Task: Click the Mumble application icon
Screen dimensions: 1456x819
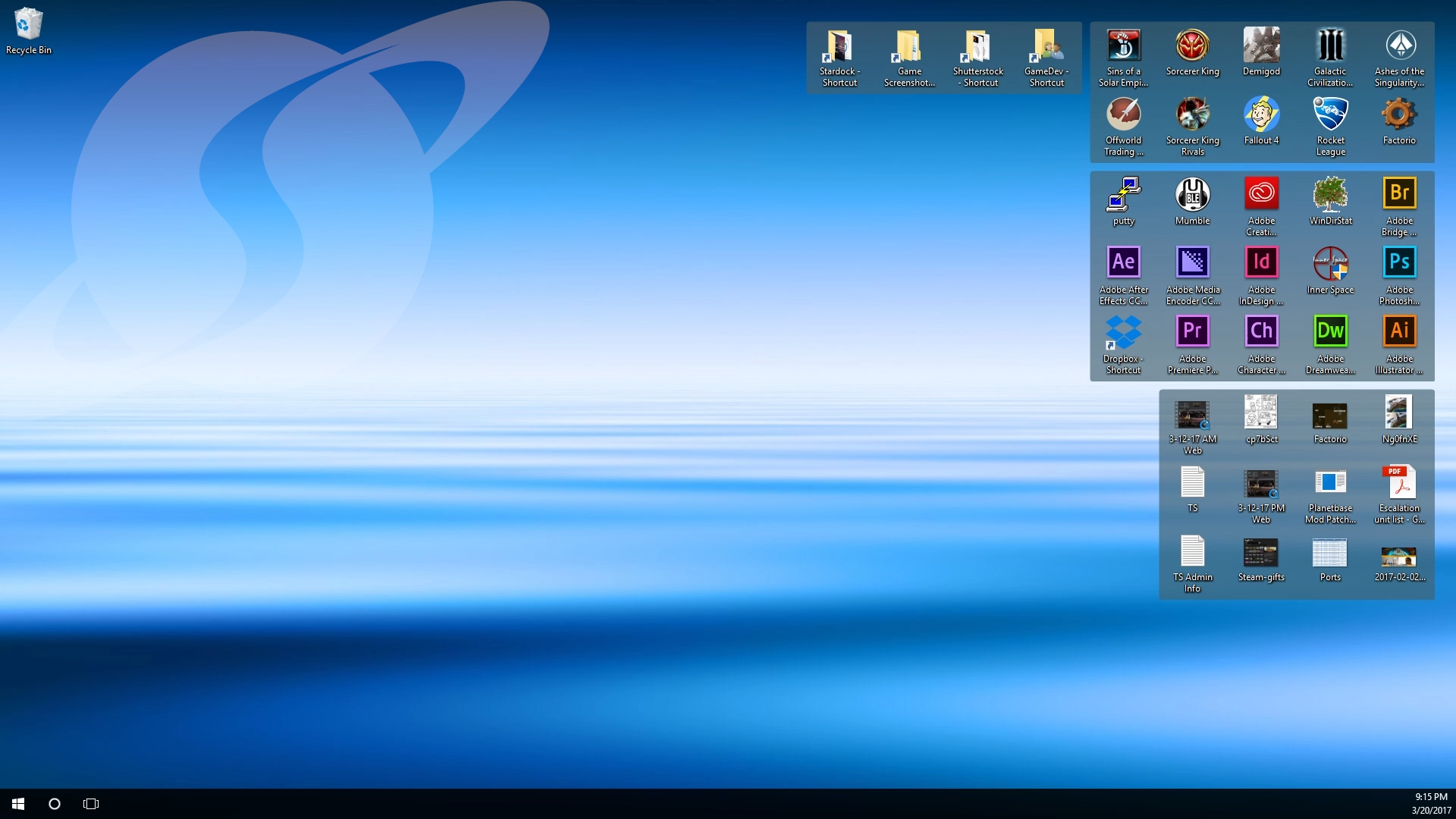Action: [1192, 195]
